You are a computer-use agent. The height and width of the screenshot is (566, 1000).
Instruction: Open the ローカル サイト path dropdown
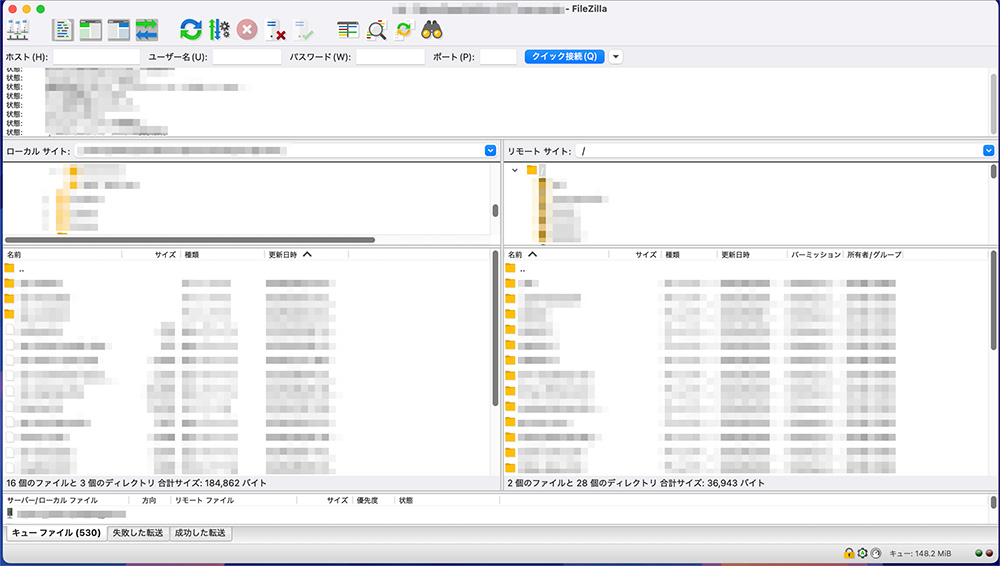click(490, 151)
